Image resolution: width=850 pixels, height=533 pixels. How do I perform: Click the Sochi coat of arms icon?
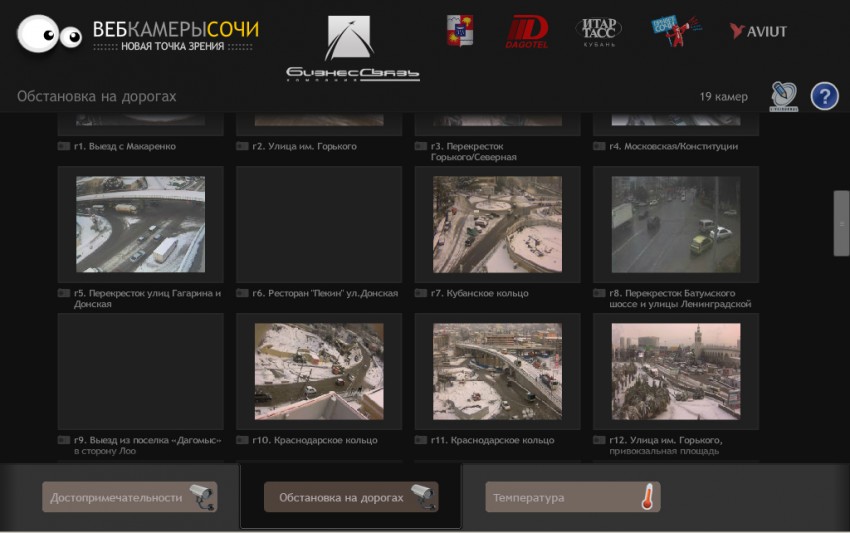(x=460, y=31)
